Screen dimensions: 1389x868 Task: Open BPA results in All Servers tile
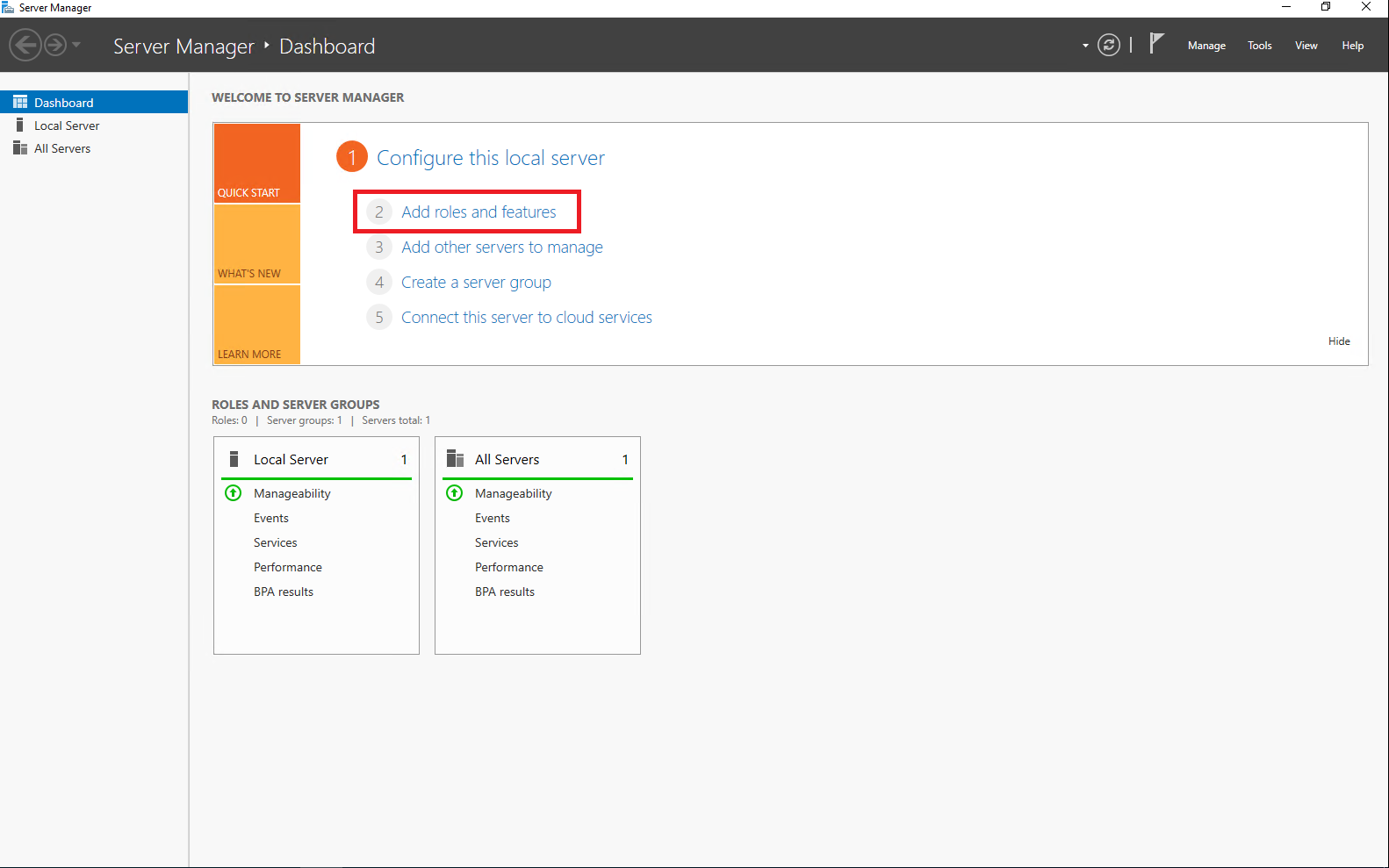coord(504,592)
